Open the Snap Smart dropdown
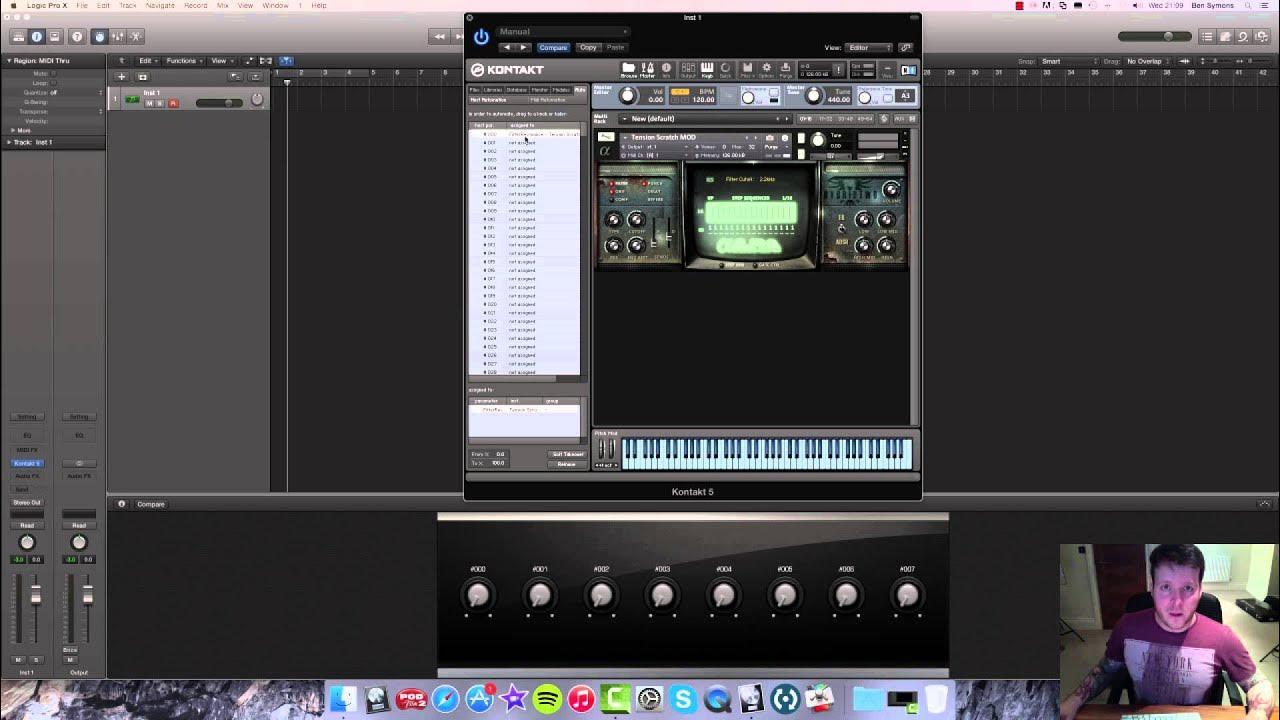 click(1069, 61)
